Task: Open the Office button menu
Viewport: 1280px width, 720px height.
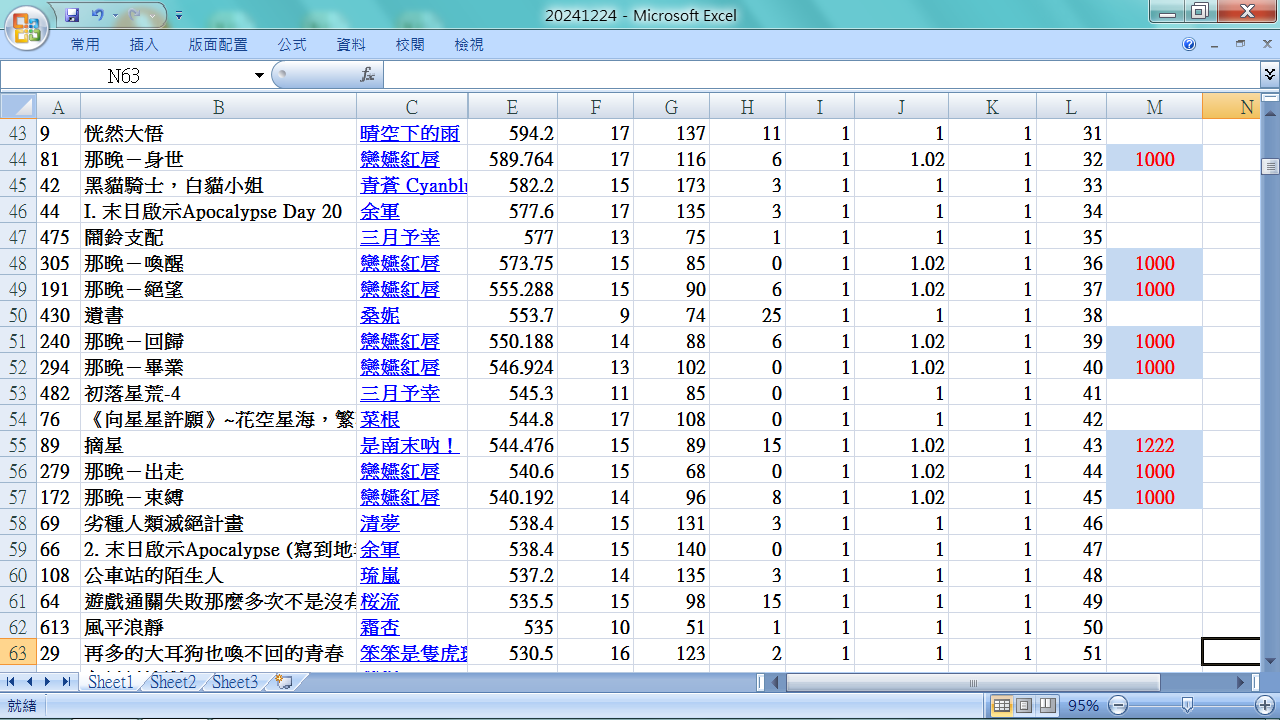Action: pos(26,26)
